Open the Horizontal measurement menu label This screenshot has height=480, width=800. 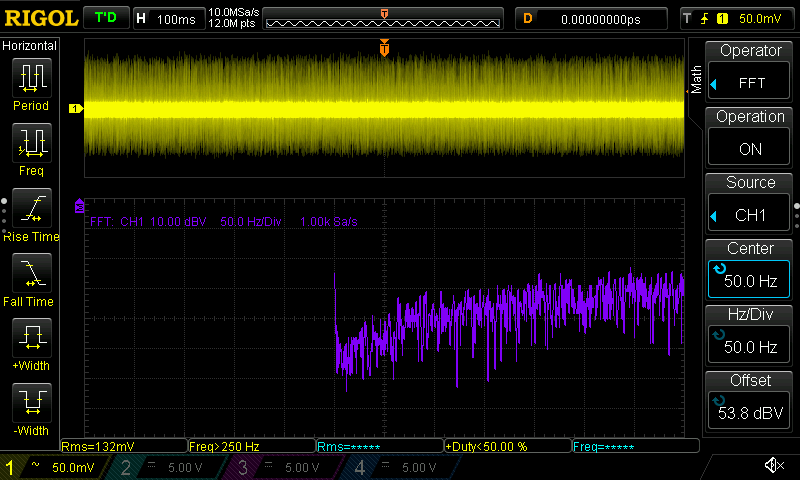pyautogui.click(x=31, y=46)
